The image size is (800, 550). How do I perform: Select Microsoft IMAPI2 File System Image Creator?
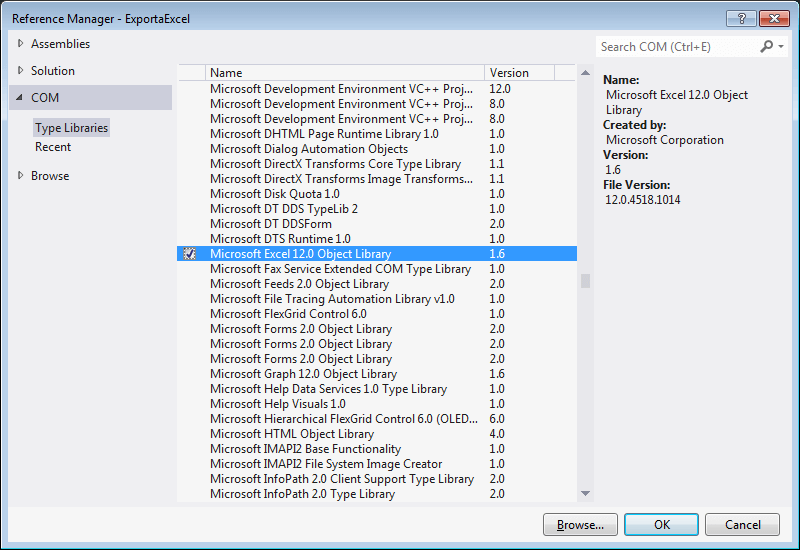coord(377,464)
